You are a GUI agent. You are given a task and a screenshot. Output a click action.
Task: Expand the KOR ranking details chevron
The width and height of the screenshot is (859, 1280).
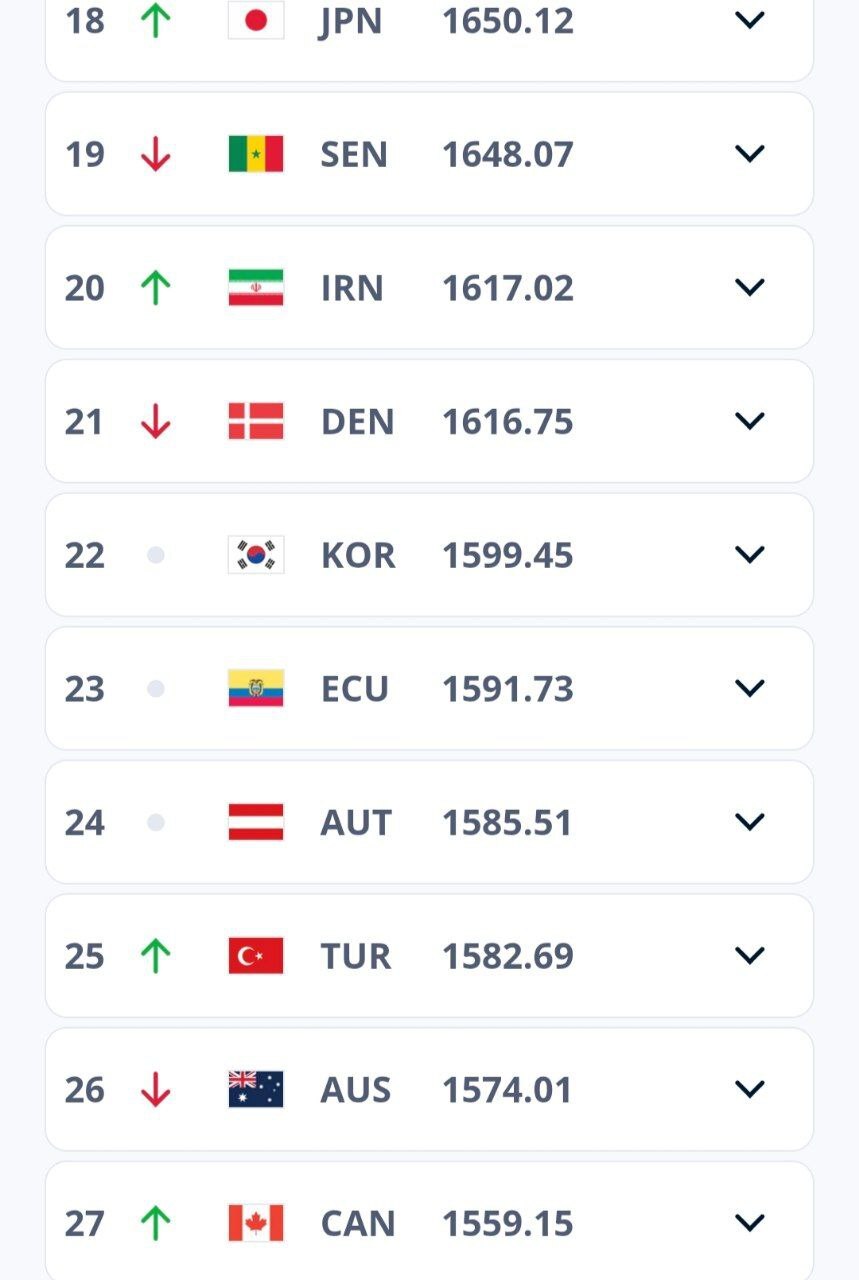pos(749,554)
